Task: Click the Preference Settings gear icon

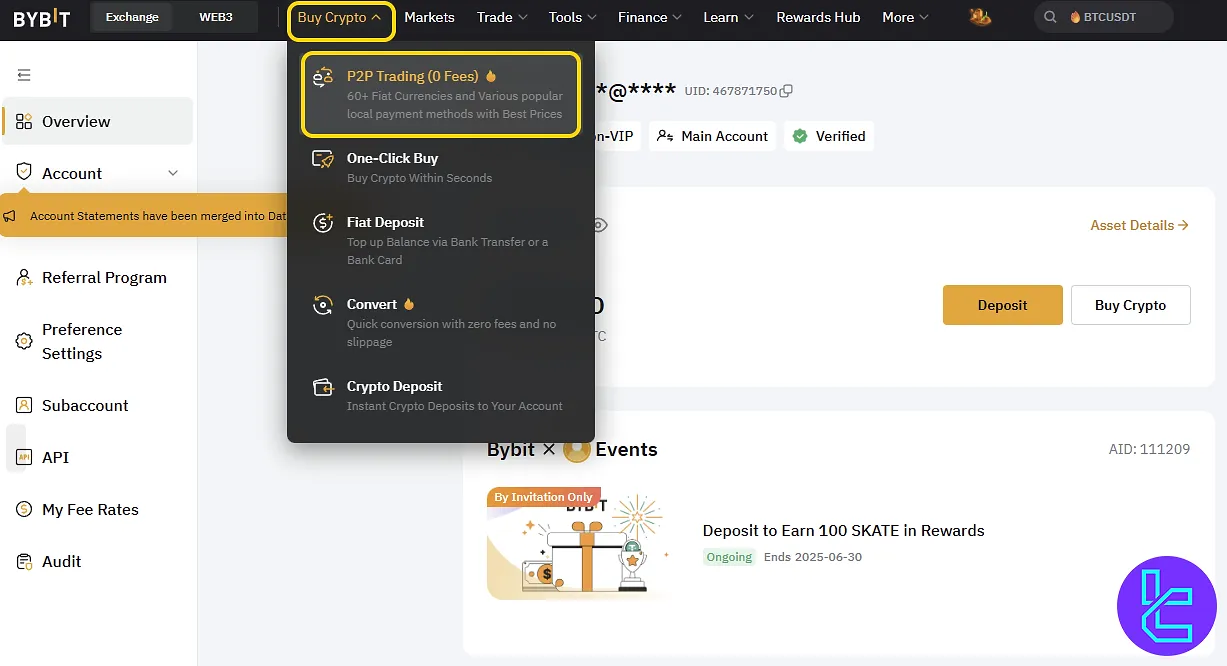Action: pos(24,341)
